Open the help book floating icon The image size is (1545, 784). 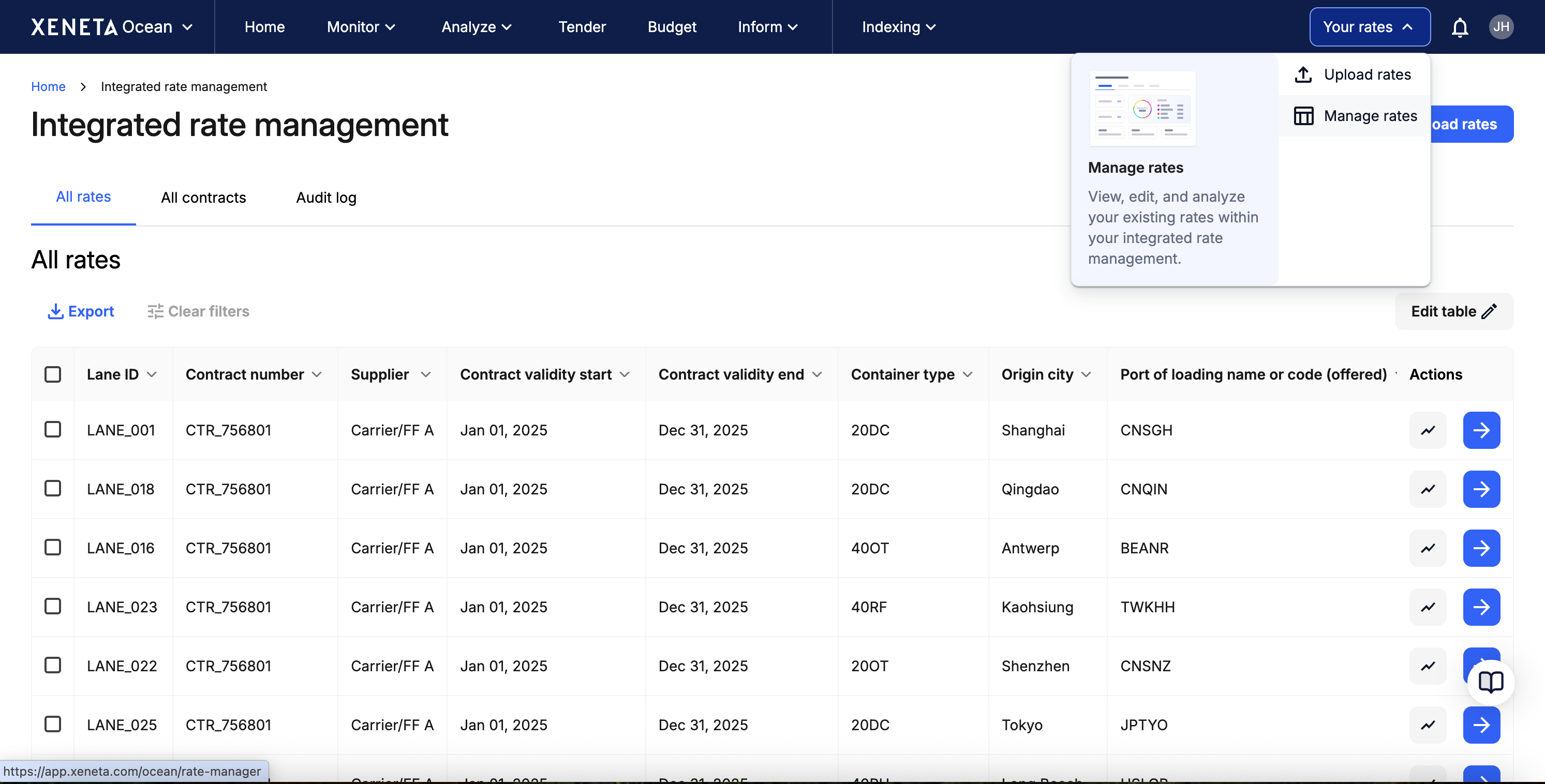tap(1491, 682)
